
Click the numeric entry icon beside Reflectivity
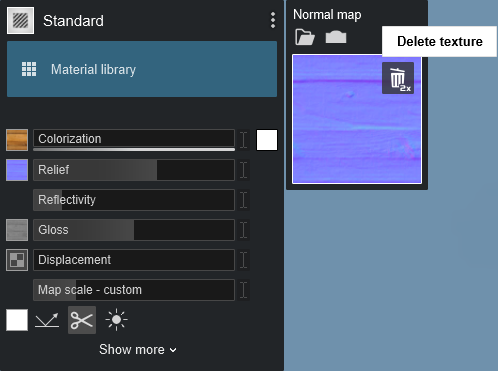pyautogui.click(x=244, y=200)
